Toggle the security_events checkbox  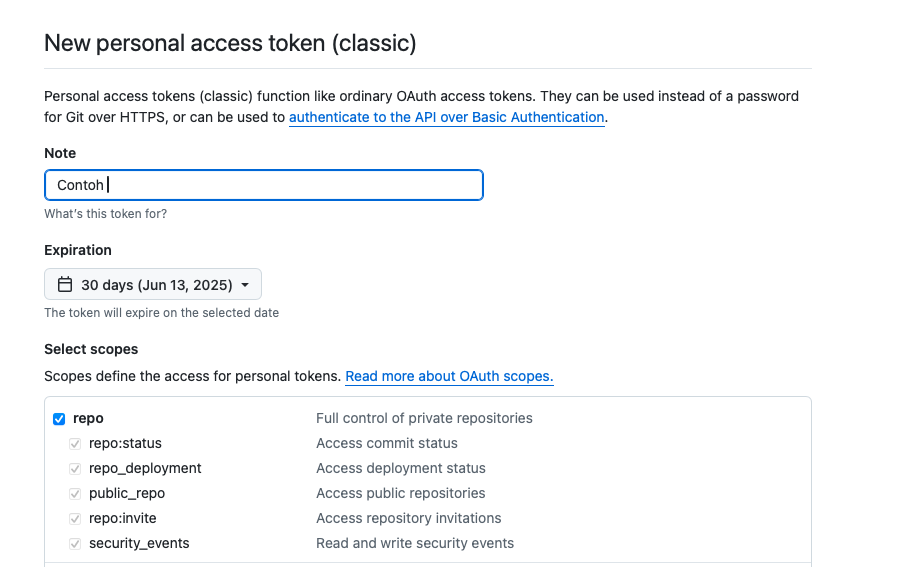pyautogui.click(x=75, y=543)
